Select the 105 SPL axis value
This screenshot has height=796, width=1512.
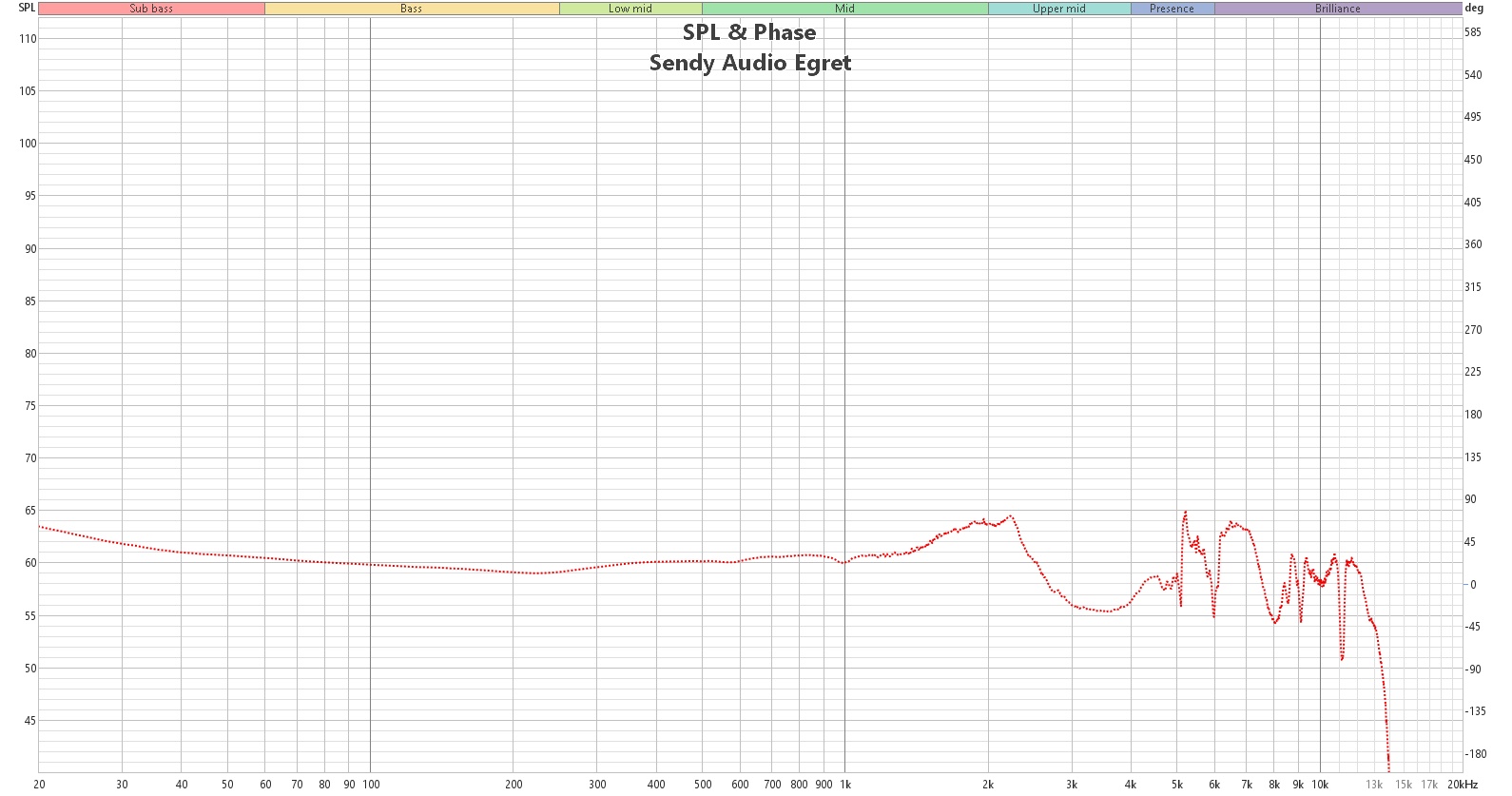tap(28, 91)
